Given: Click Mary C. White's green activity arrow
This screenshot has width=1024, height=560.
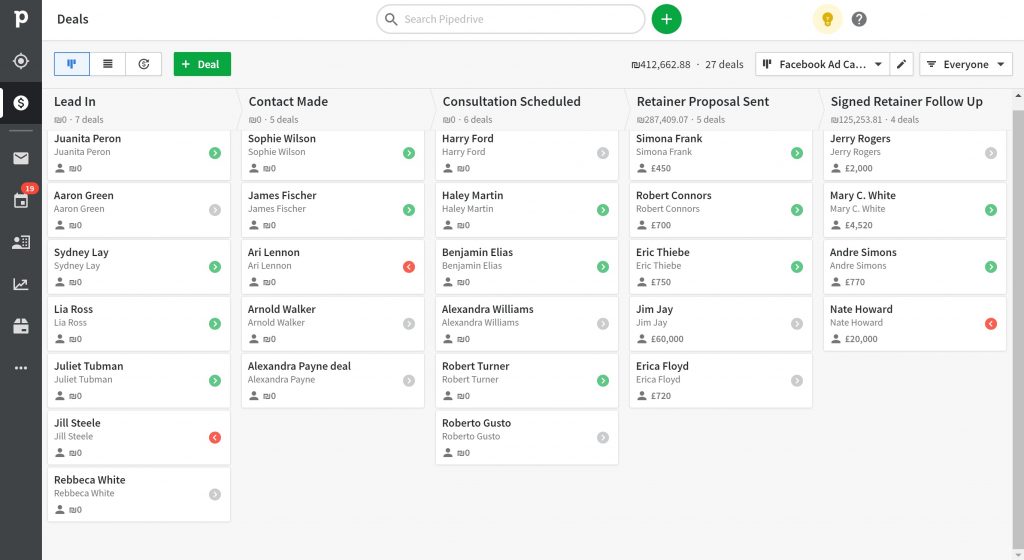Looking at the screenshot, I should 991,210.
